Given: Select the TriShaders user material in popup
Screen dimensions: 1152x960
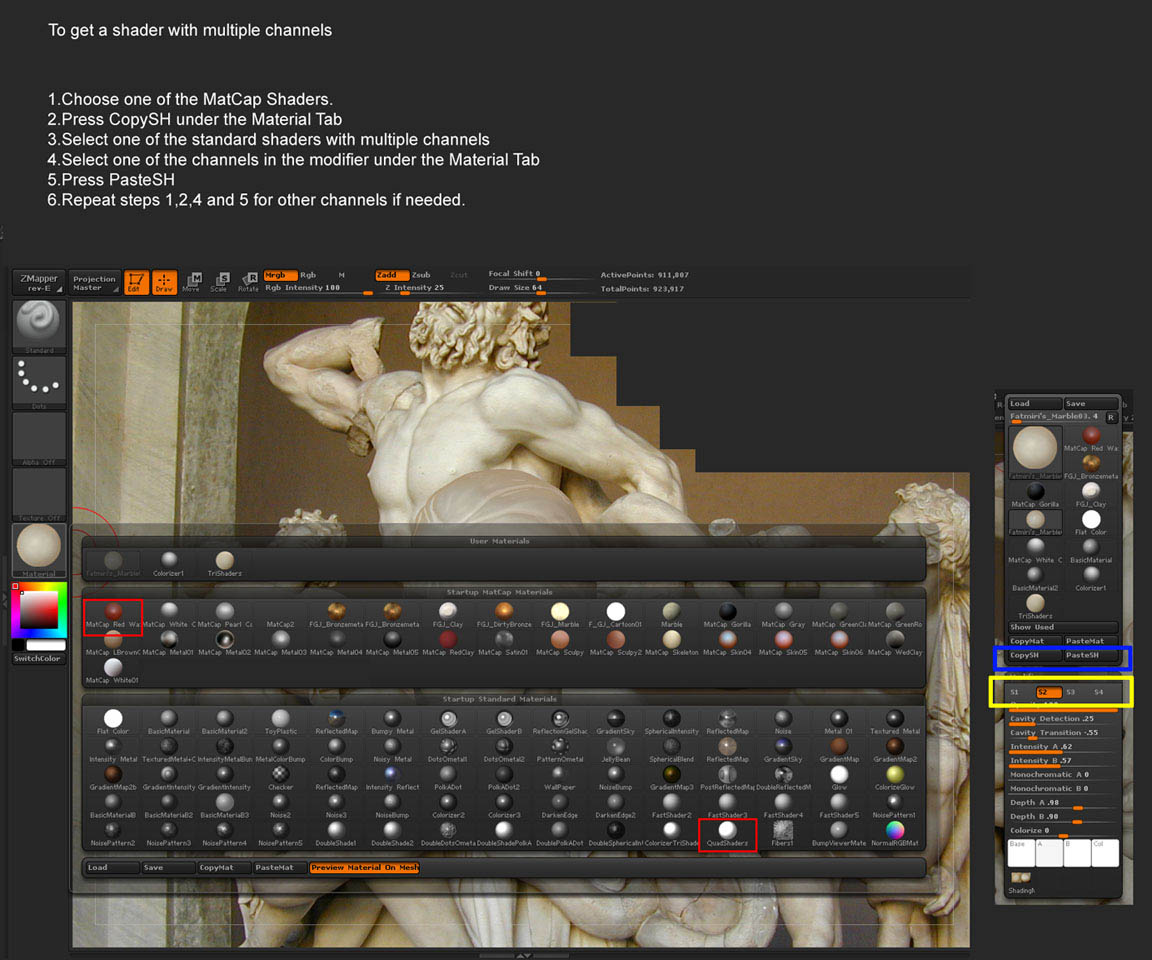Looking at the screenshot, I should click(x=225, y=564).
